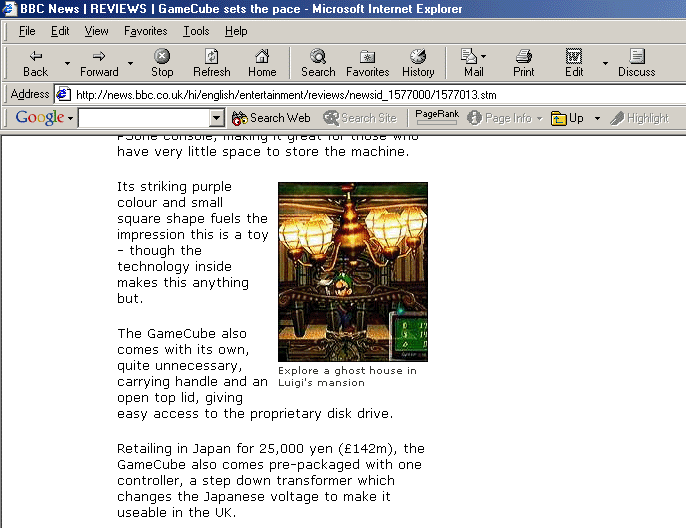
Task: Click Search Web on Google toolbar
Action: pos(271,118)
